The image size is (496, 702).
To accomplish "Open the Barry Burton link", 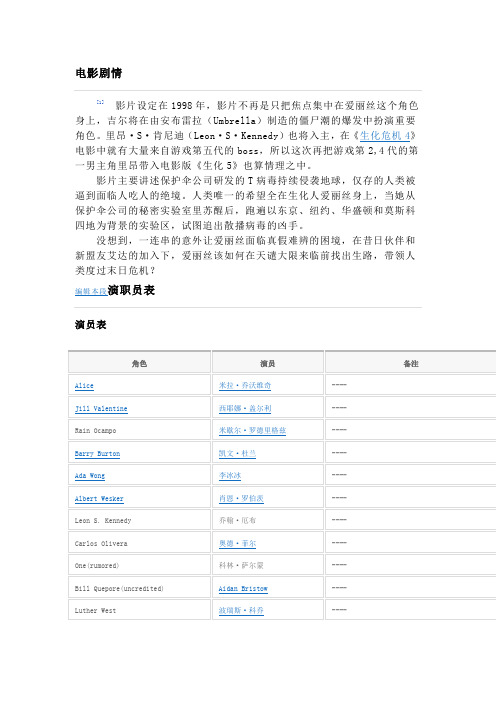I will click(97, 454).
